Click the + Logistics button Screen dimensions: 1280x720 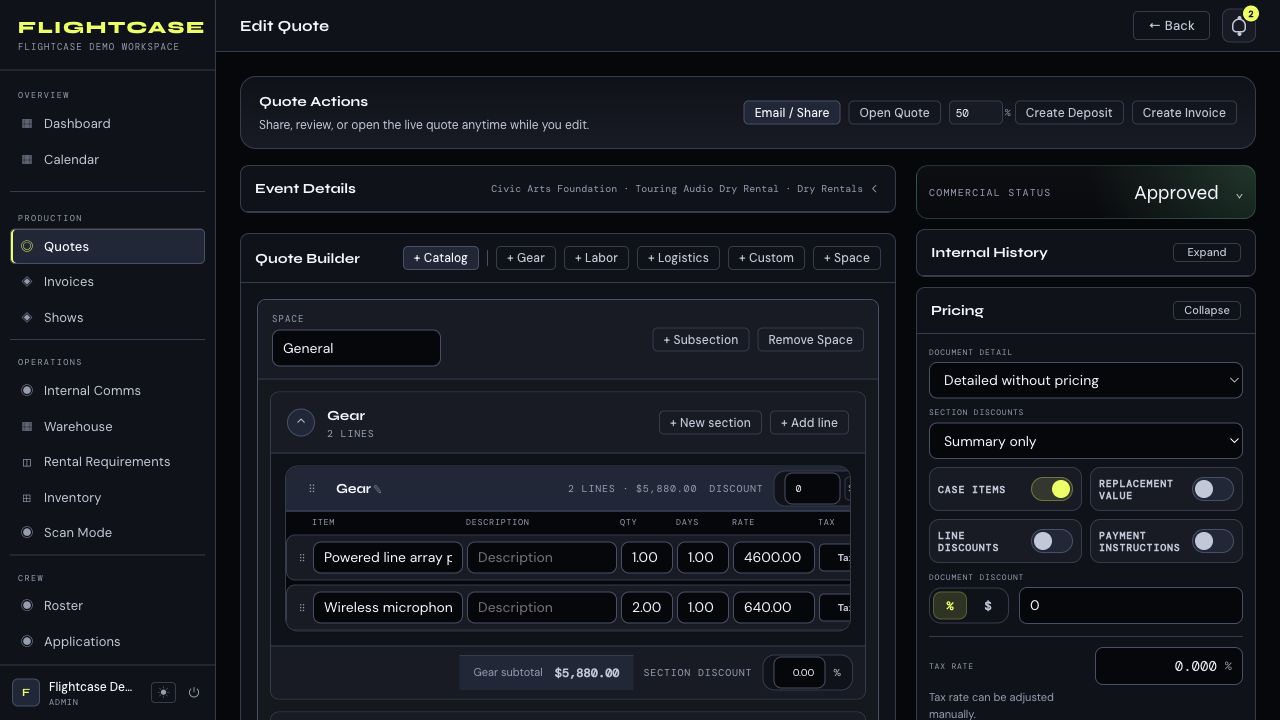pyautogui.click(x=678, y=258)
